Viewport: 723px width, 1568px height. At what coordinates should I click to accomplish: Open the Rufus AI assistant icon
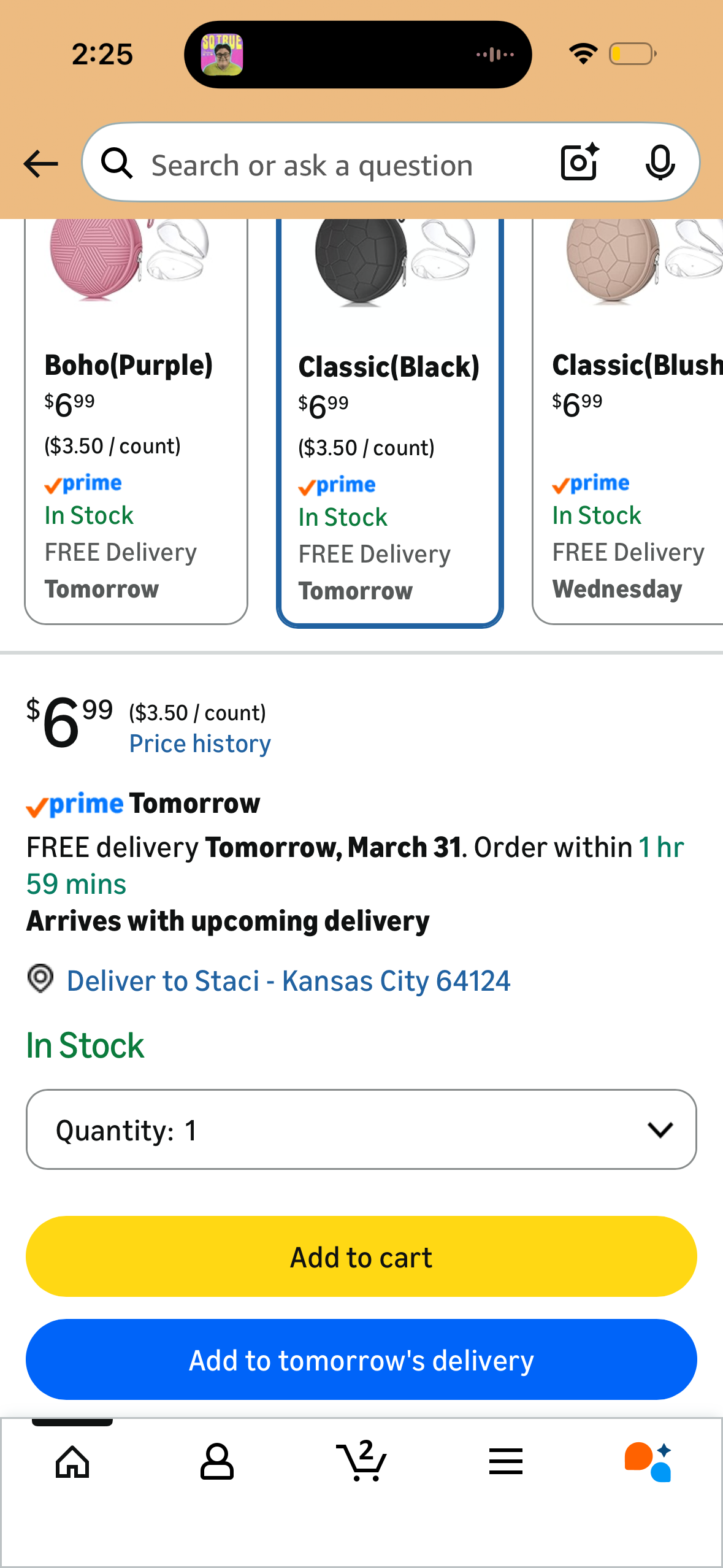coord(649,1462)
